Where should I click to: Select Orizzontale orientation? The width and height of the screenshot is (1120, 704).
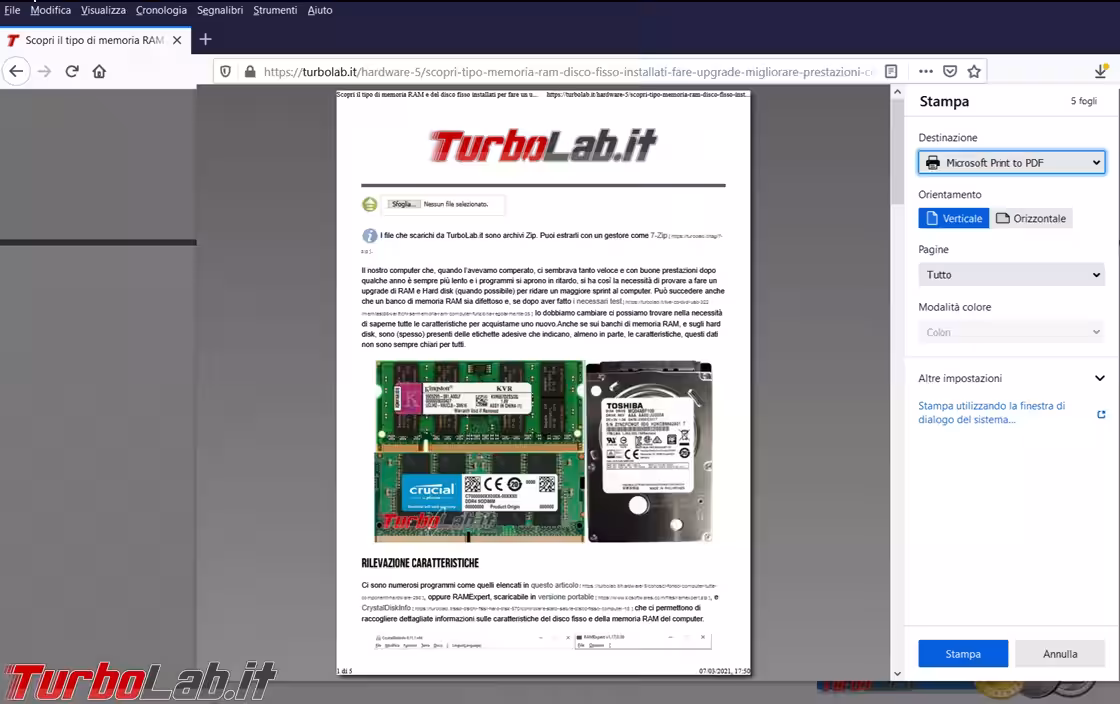(x=1031, y=218)
